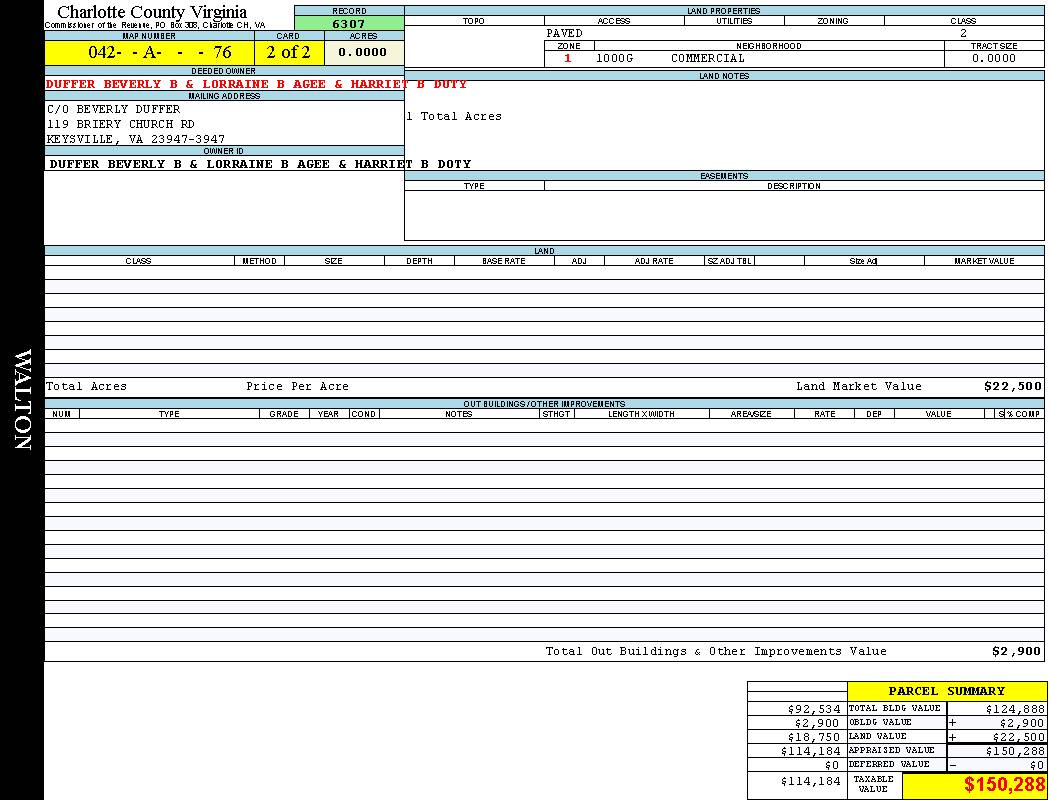Click the mailing address line 119 Briery Church Rd
This screenshot has height=800, width=1050.
tap(121, 124)
